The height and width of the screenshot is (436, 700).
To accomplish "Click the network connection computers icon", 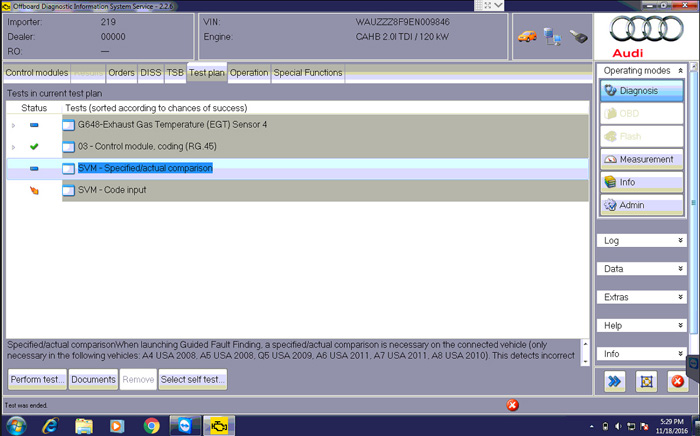I will [552, 37].
